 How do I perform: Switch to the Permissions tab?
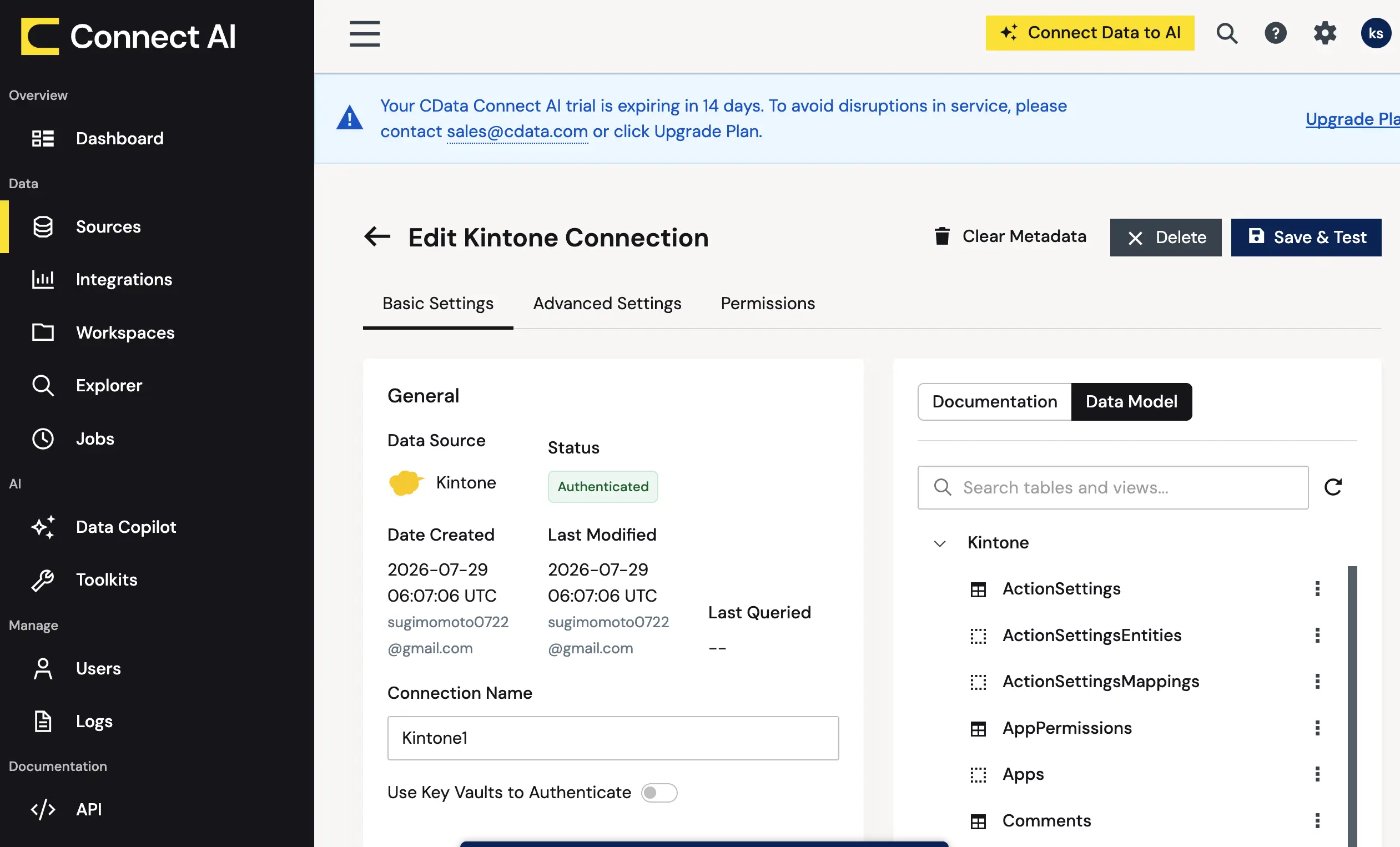(768, 304)
